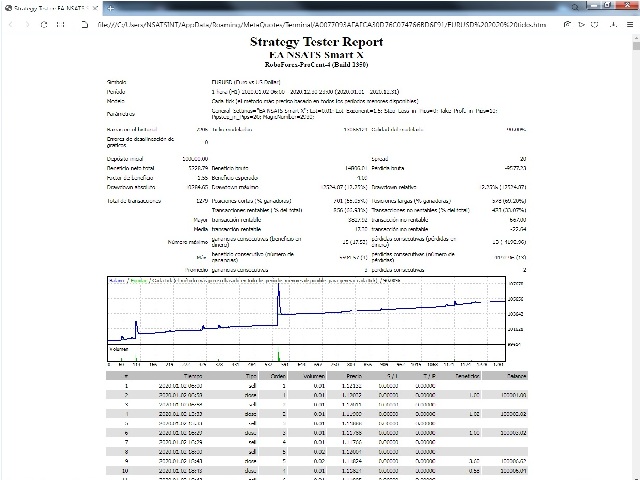640x480 pixels.
Task: Click the Total de transacciones label
Action: coord(134,201)
